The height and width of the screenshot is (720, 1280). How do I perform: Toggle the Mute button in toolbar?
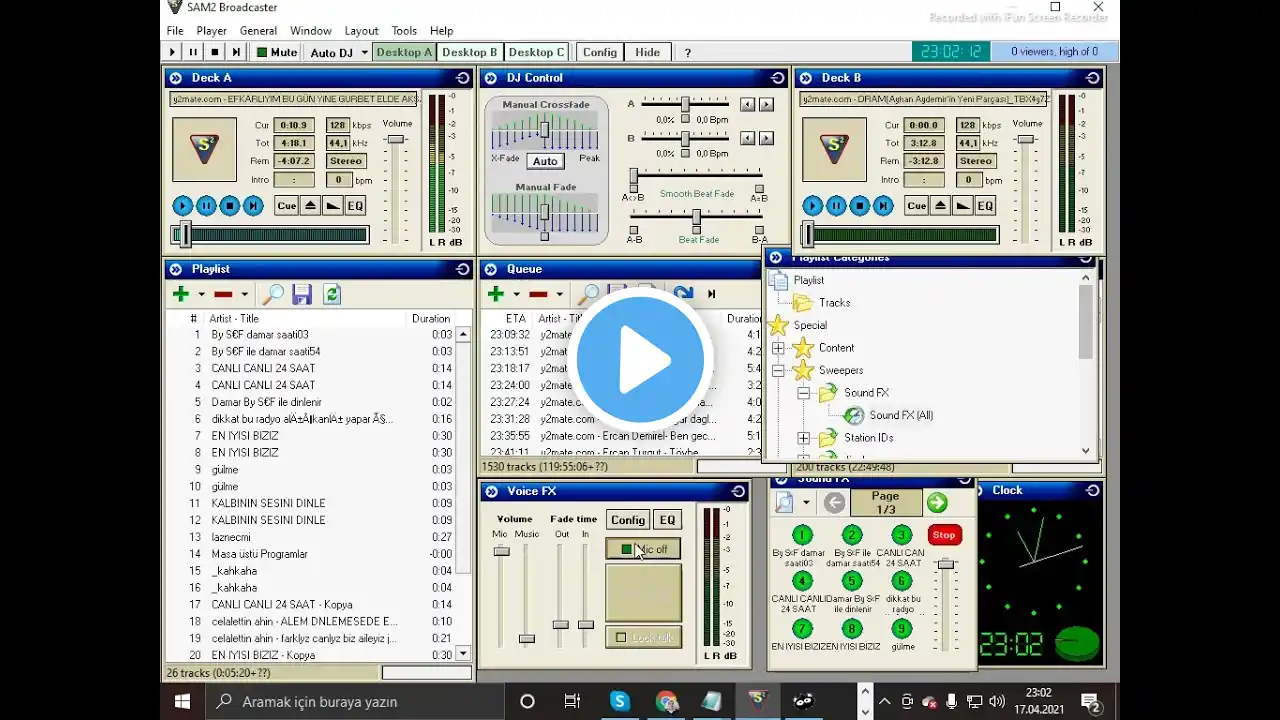[x=276, y=52]
